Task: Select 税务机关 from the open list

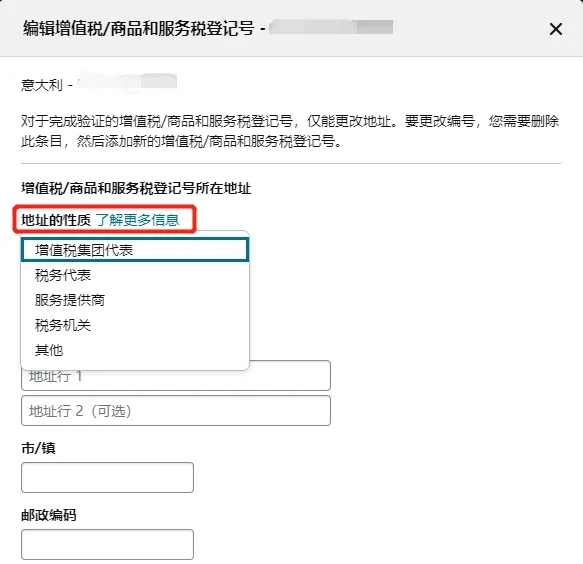Action: pos(135,325)
